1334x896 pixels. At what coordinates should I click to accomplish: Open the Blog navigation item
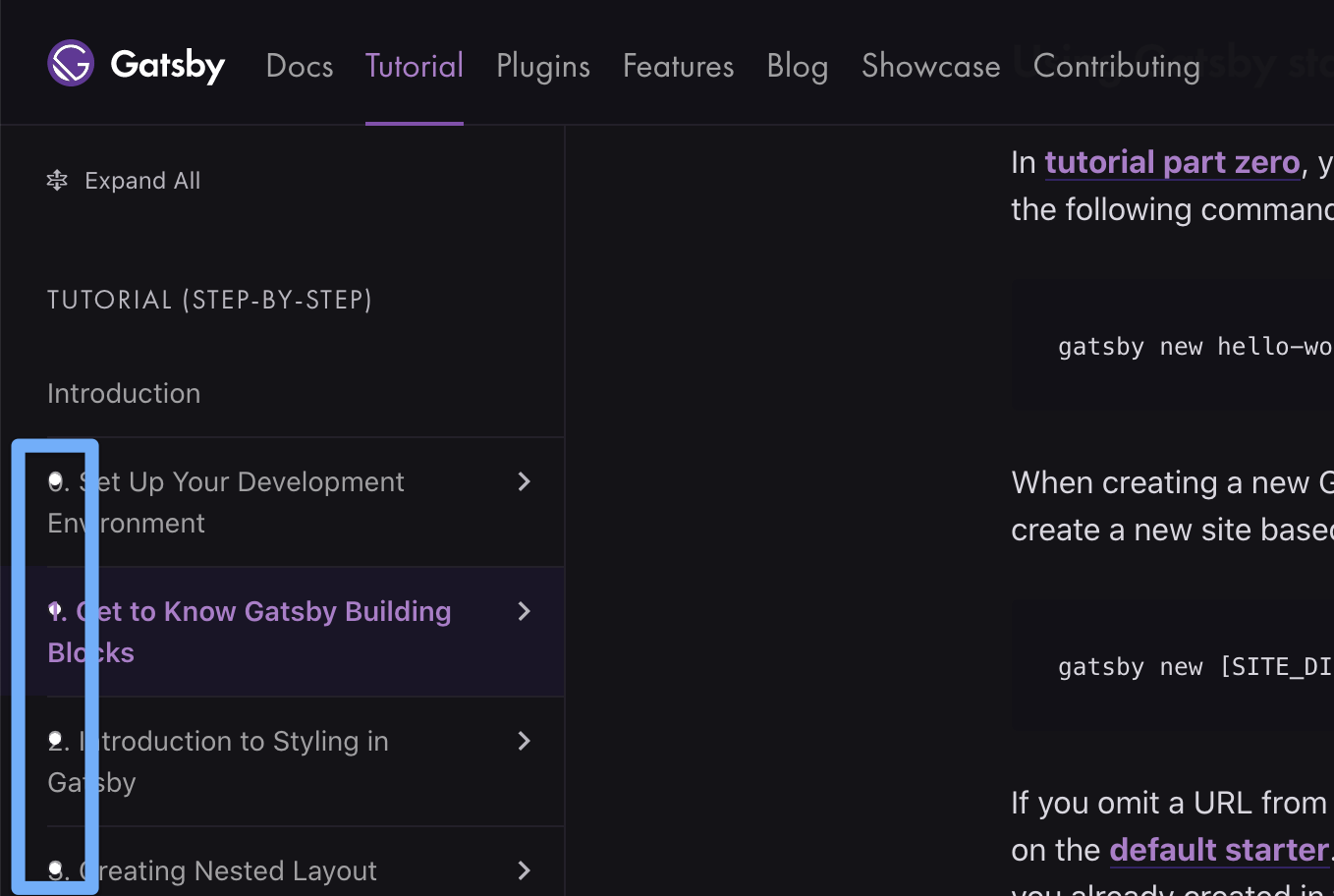pos(797,66)
